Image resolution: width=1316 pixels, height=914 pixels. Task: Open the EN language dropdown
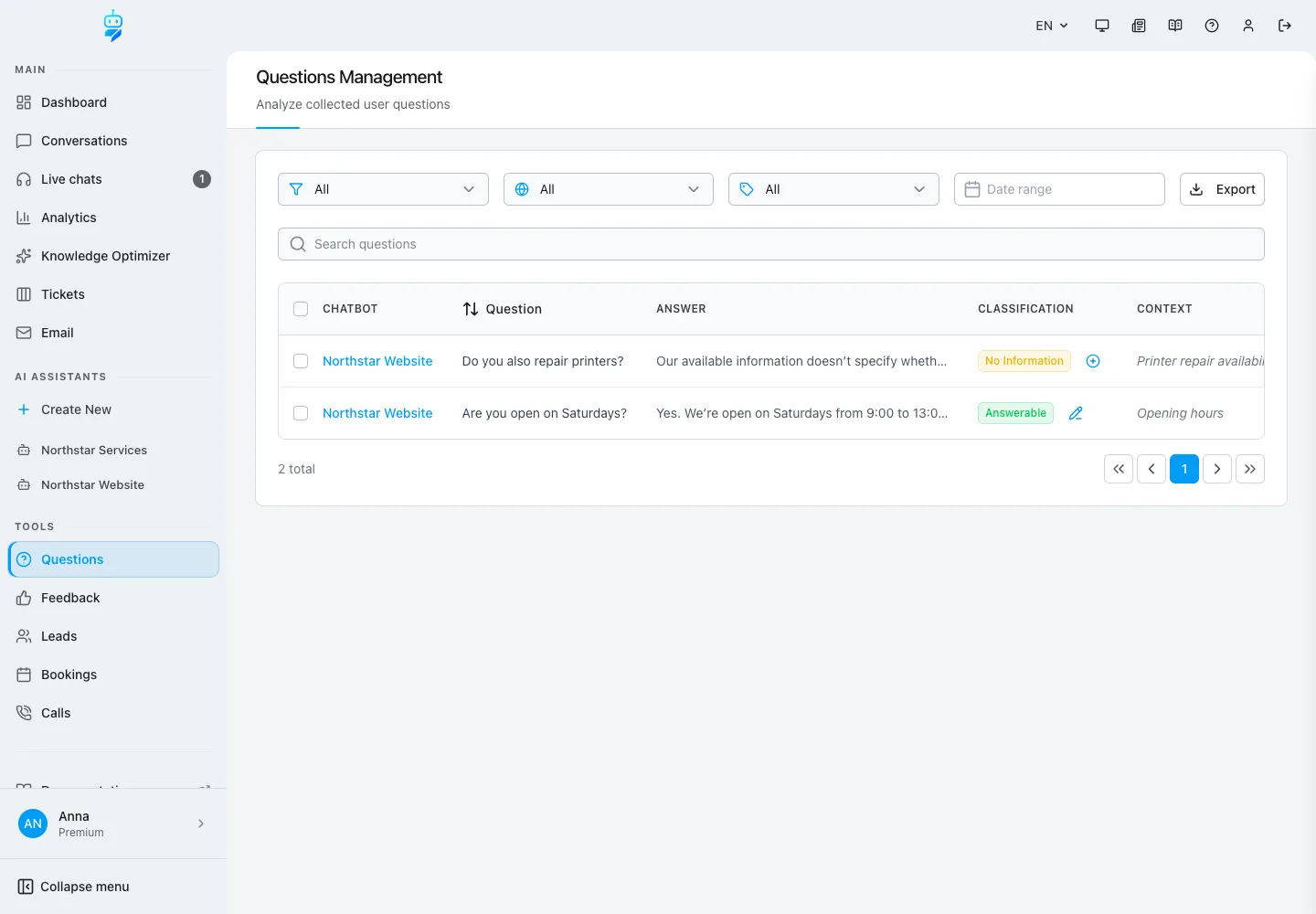pyautogui.click(x=1052, y=26)
